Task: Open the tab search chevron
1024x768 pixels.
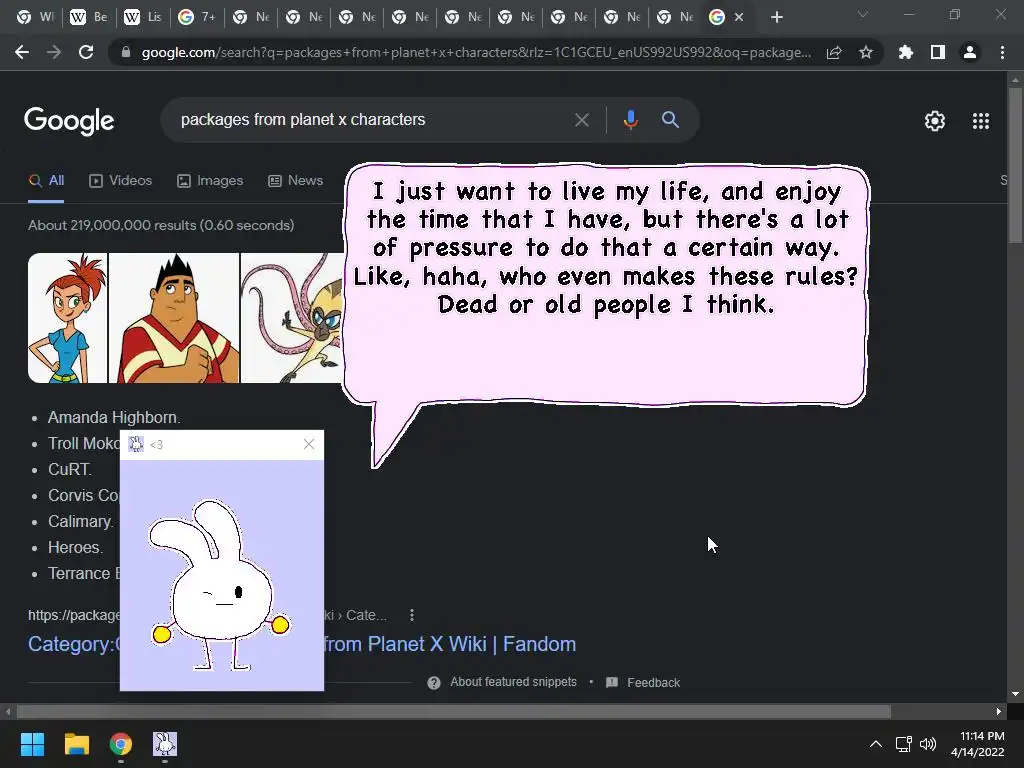Action: 863,14
